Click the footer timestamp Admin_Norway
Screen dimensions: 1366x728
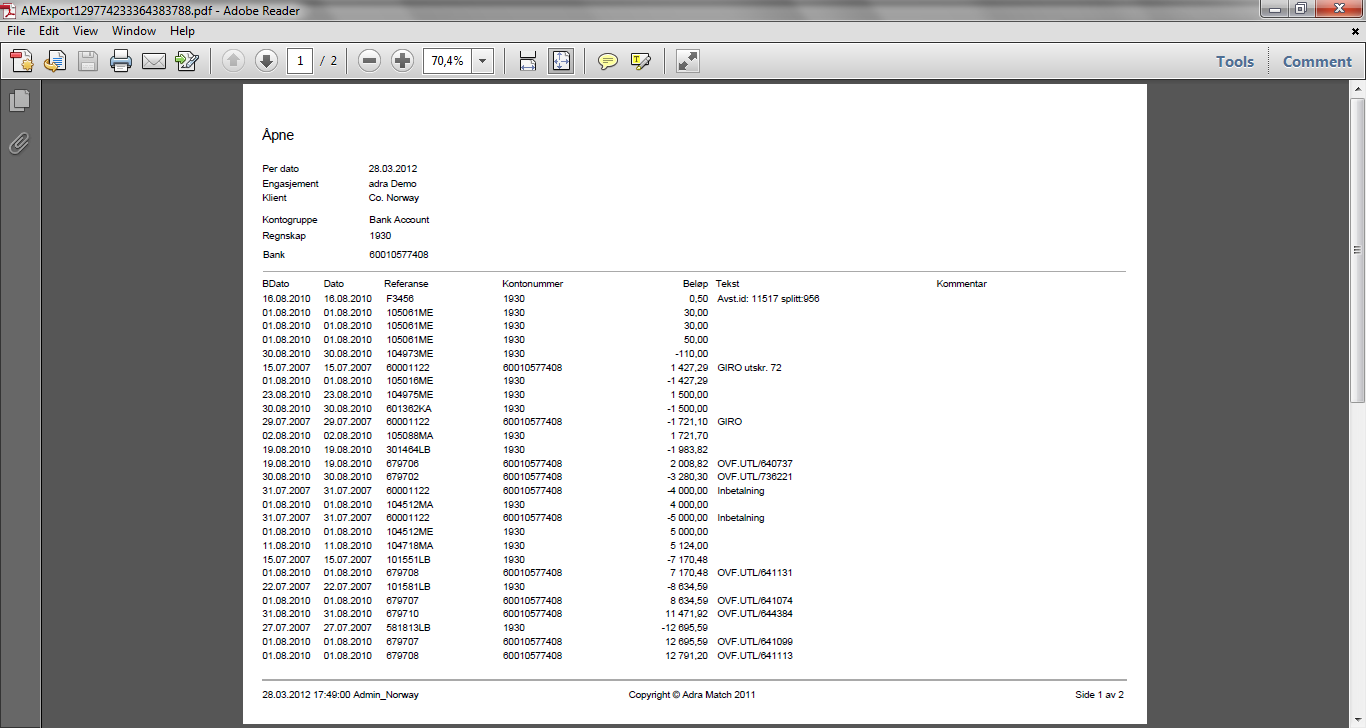pyautogui.click(x=341, y=694)
